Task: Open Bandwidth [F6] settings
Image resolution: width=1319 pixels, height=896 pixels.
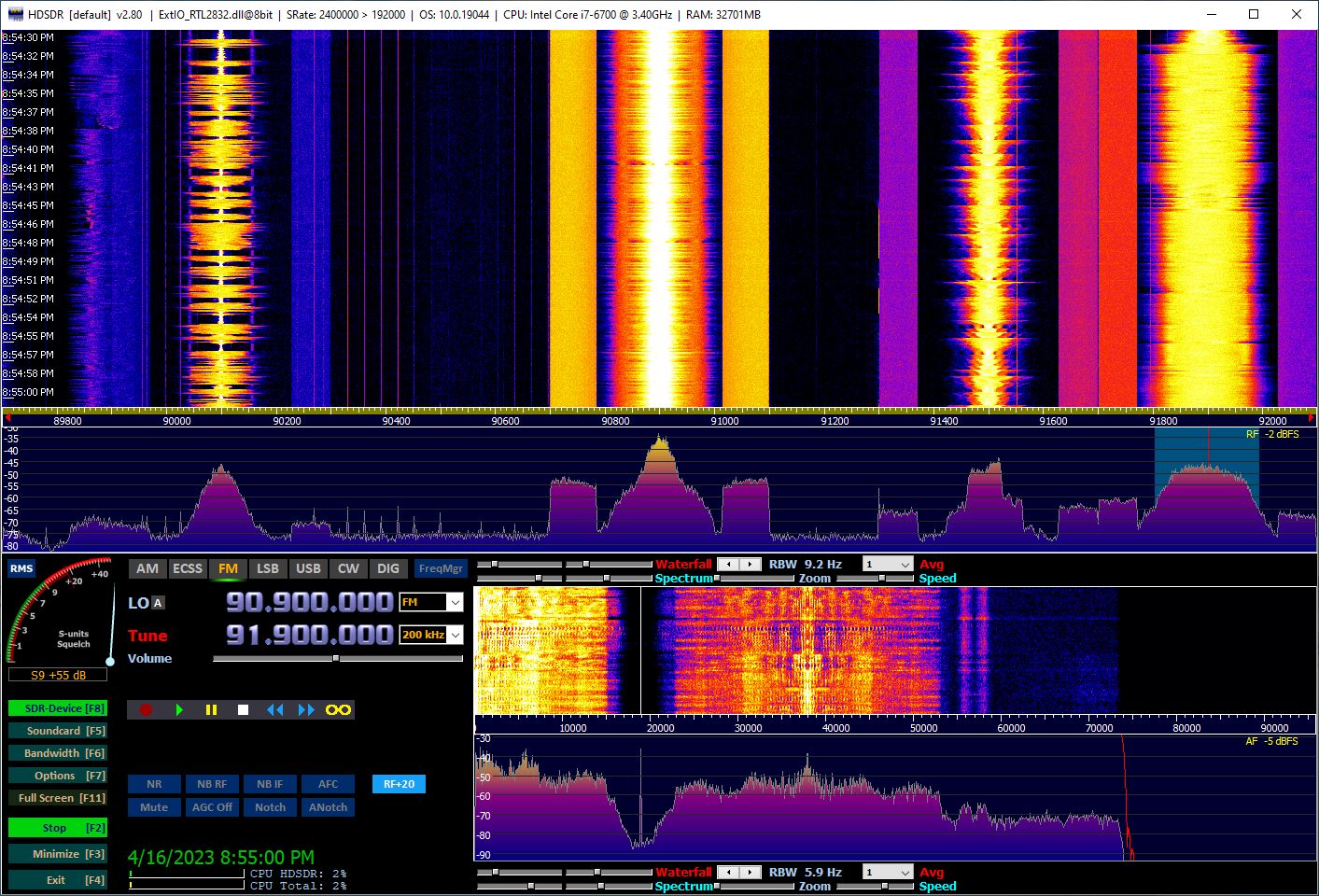Action: coord(57,753)
